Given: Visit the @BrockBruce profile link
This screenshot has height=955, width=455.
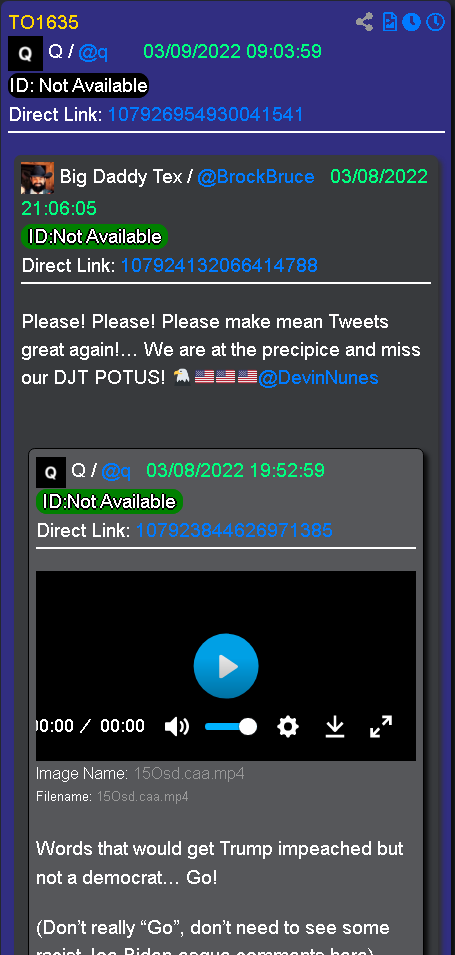Looking at the screenshot, I should [256, 177].
